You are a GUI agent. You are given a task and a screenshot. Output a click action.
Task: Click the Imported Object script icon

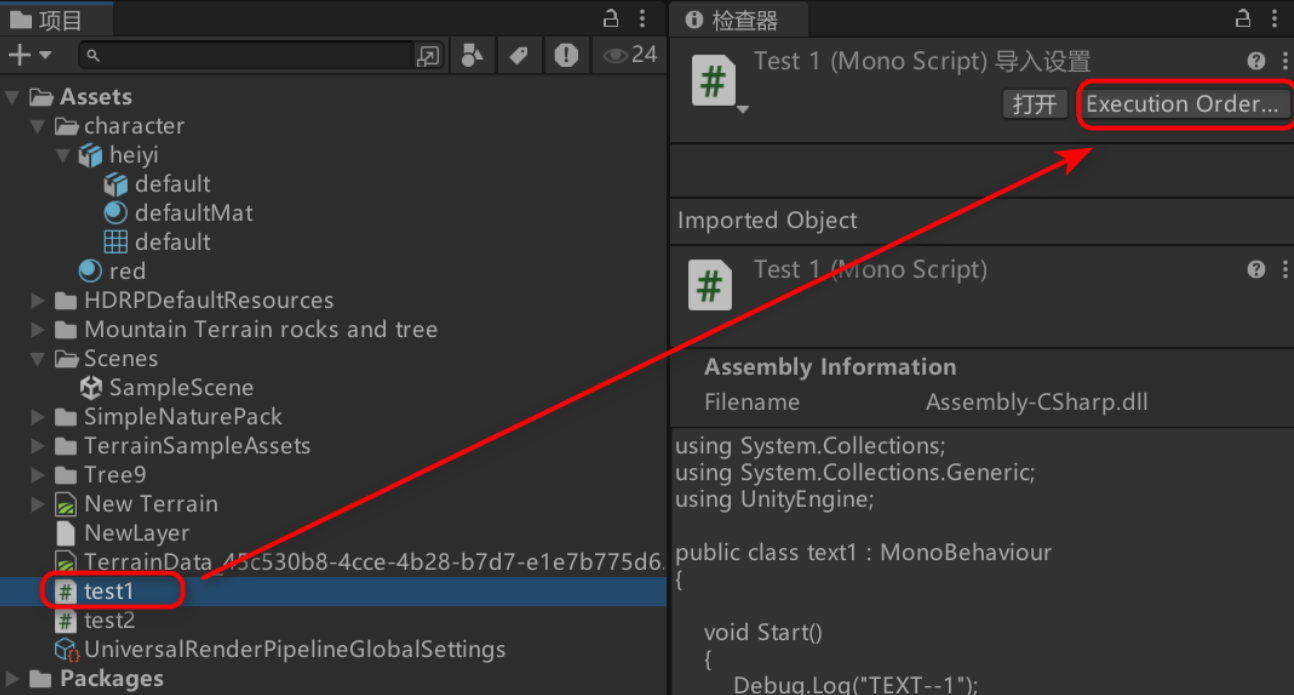(710, 284)
